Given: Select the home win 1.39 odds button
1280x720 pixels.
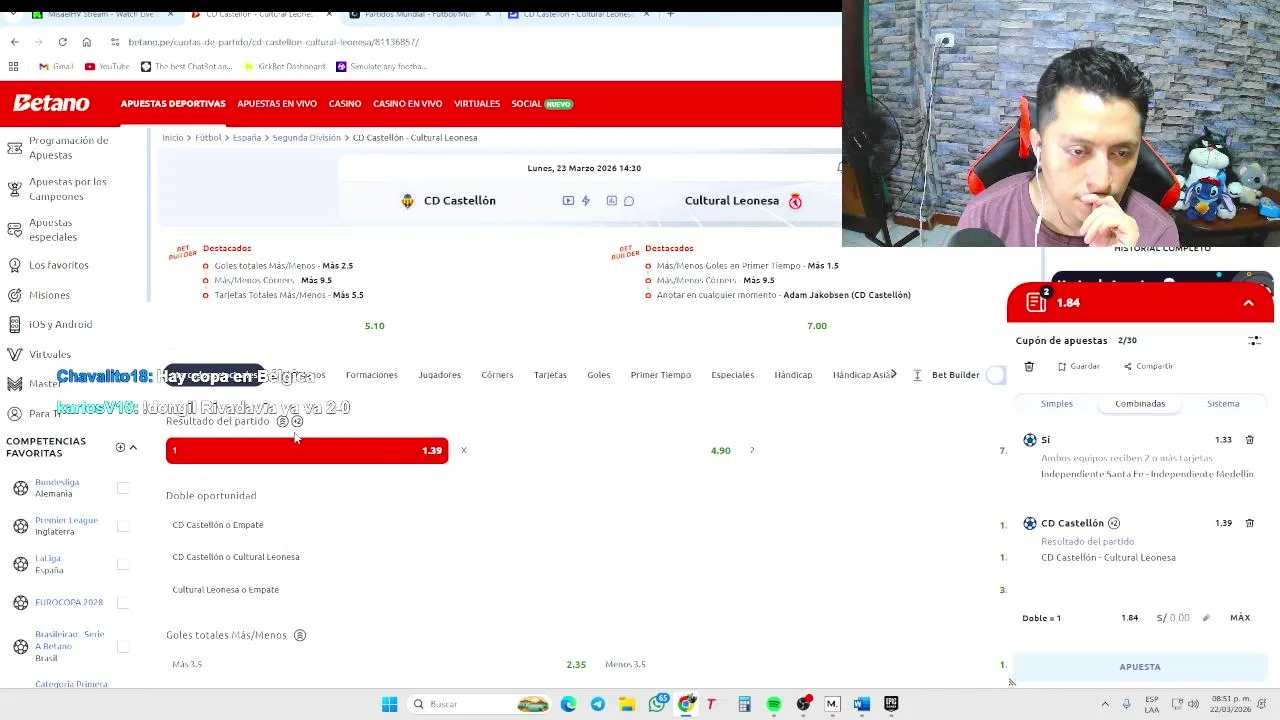Looking at the screenshot, I should pyautogui.click(x=307, y=451).
